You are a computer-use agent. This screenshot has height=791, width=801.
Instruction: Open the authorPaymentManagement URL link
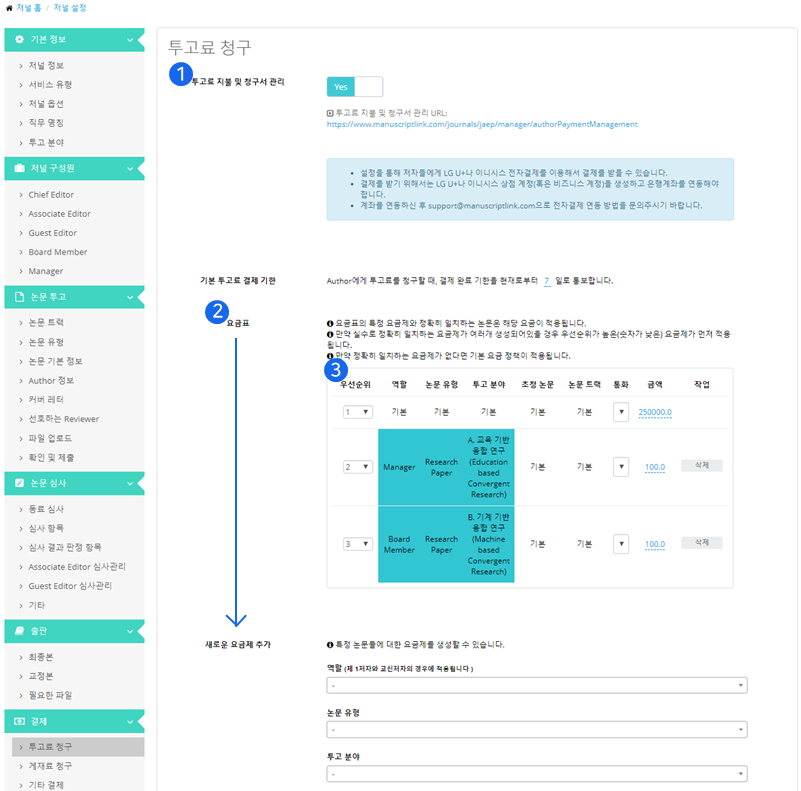click(482, 124)
